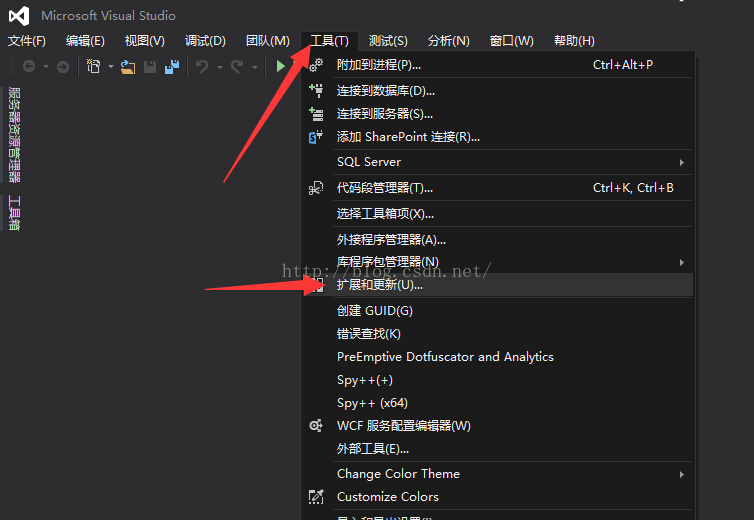The height and width of the screenshot is (520, 754).
Task: Choose 扩展和更新(U)... menu entry
Action: (x=498, y=285)
